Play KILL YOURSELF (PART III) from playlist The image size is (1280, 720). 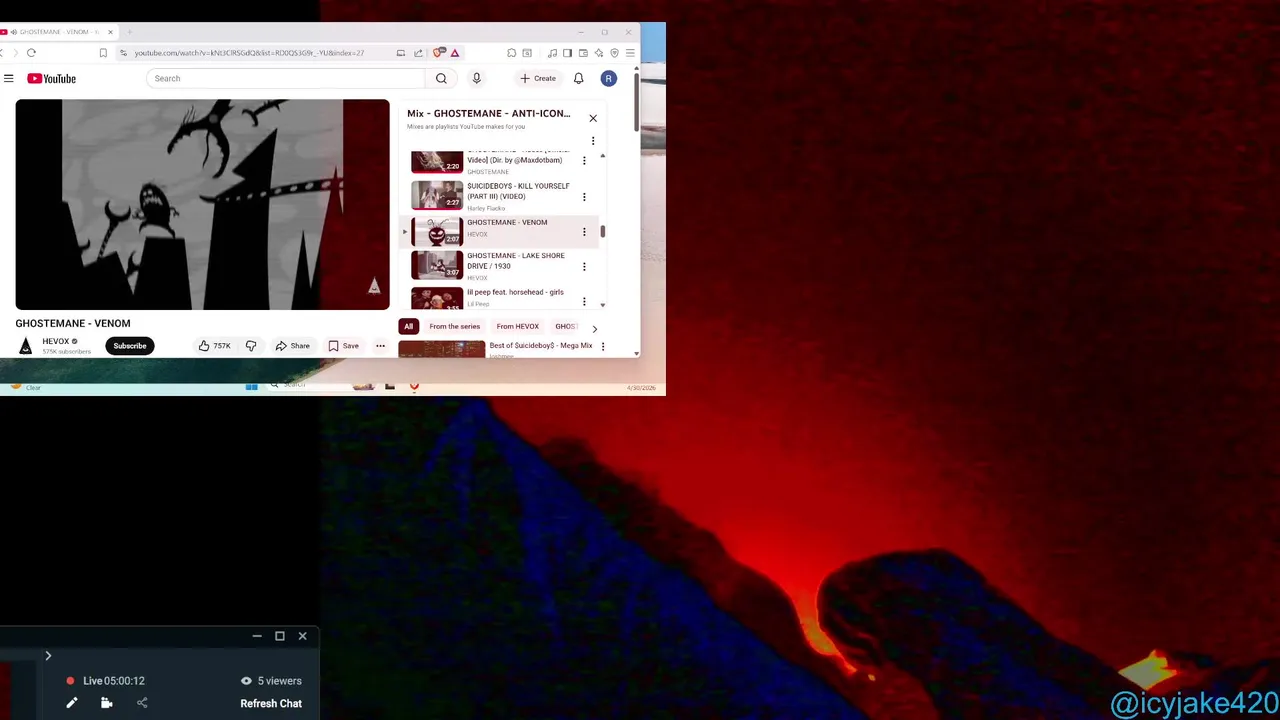click(x=518, y=191)
